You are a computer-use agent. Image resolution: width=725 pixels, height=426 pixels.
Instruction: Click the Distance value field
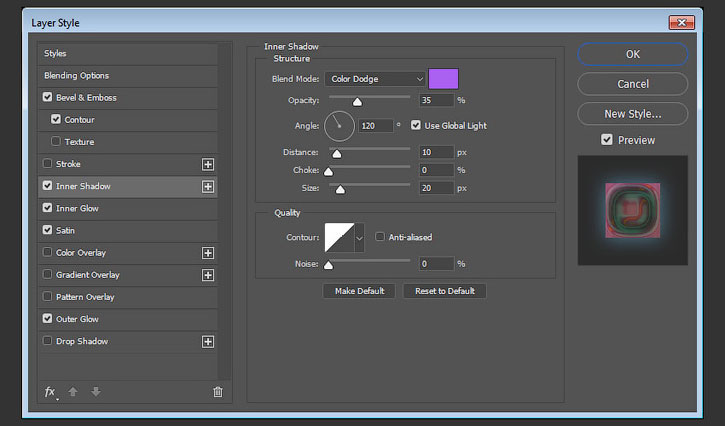pos(436,152)
